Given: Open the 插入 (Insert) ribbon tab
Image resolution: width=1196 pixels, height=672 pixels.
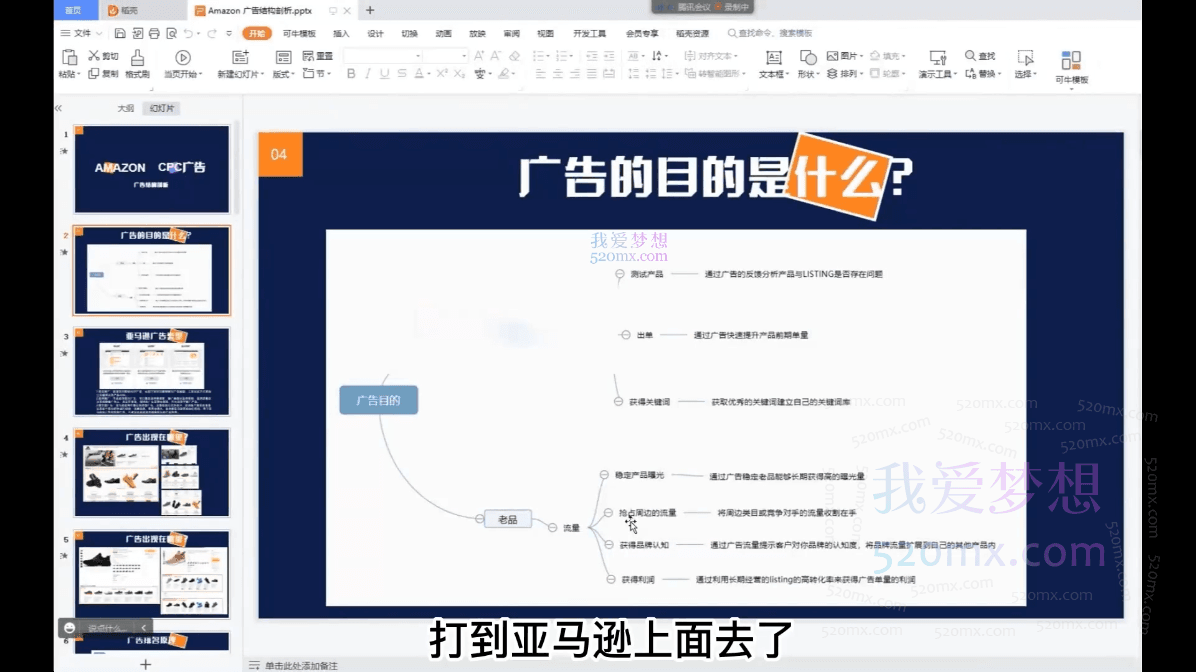Looking at the screenshot, I should [341, 34].
